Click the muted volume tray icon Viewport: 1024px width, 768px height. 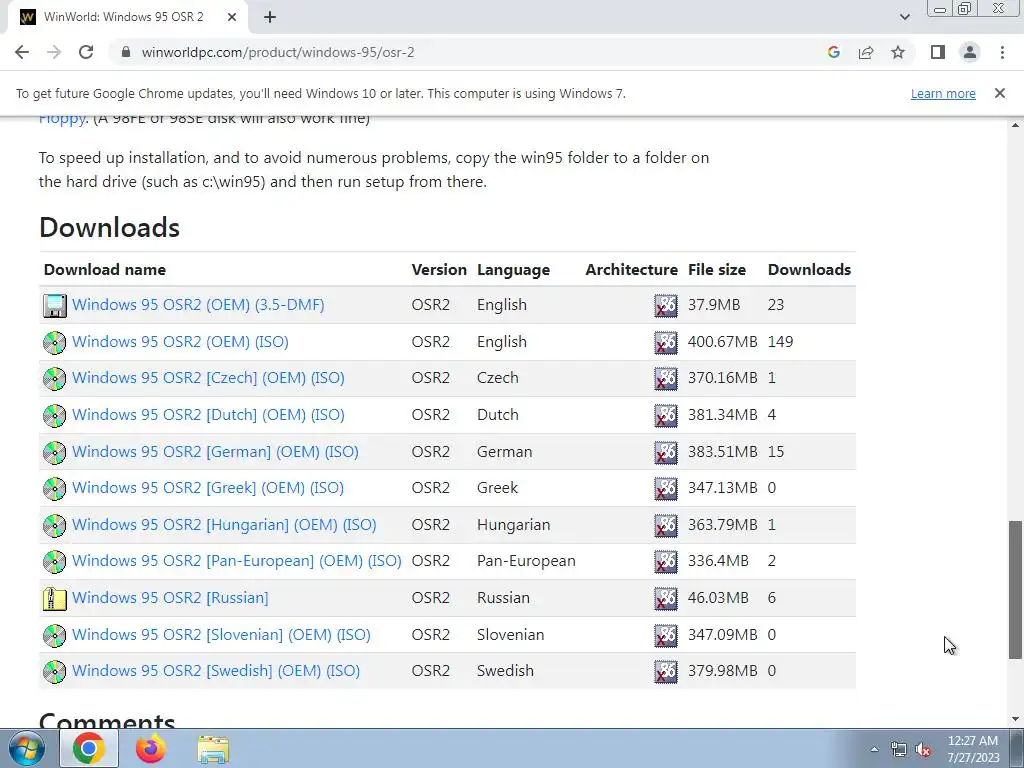click(x=923, y=750)
